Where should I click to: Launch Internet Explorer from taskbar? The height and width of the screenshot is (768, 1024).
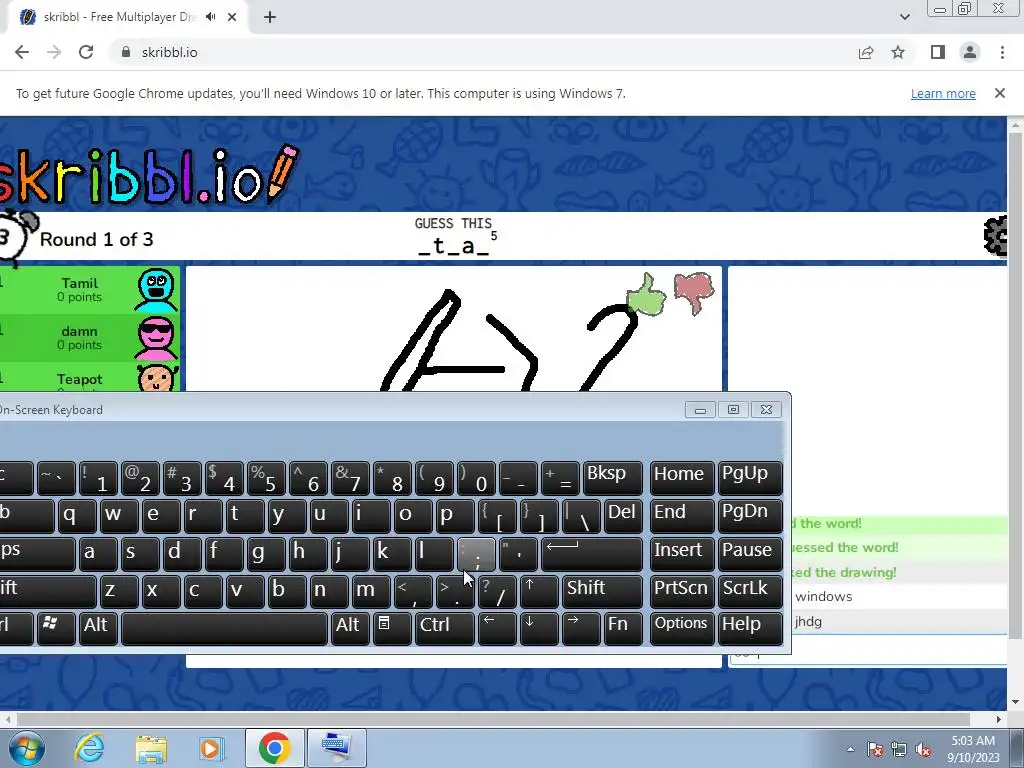click(x=89, y=748)
